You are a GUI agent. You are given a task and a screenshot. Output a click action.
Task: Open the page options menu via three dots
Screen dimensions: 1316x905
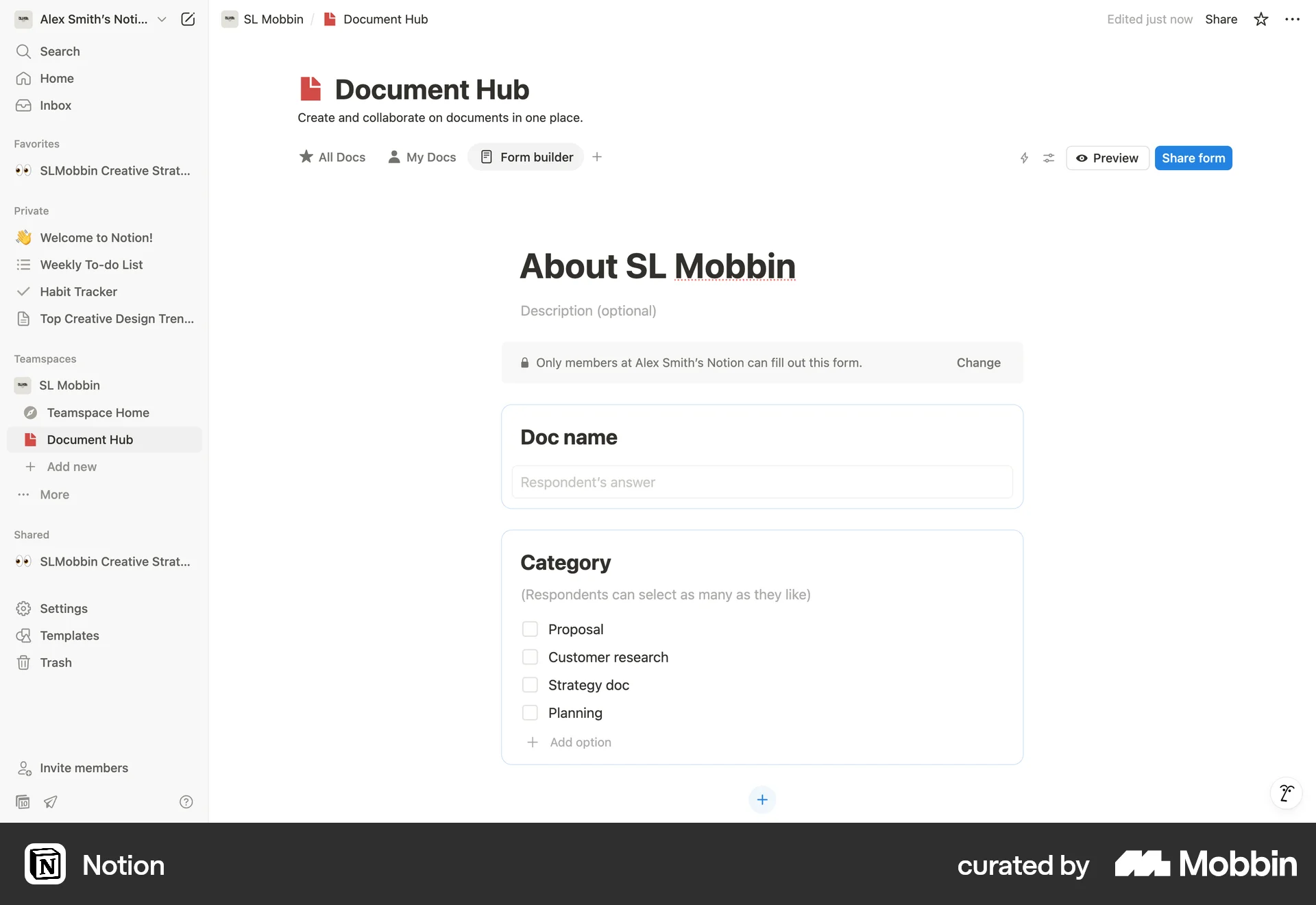coord(1293,19)
